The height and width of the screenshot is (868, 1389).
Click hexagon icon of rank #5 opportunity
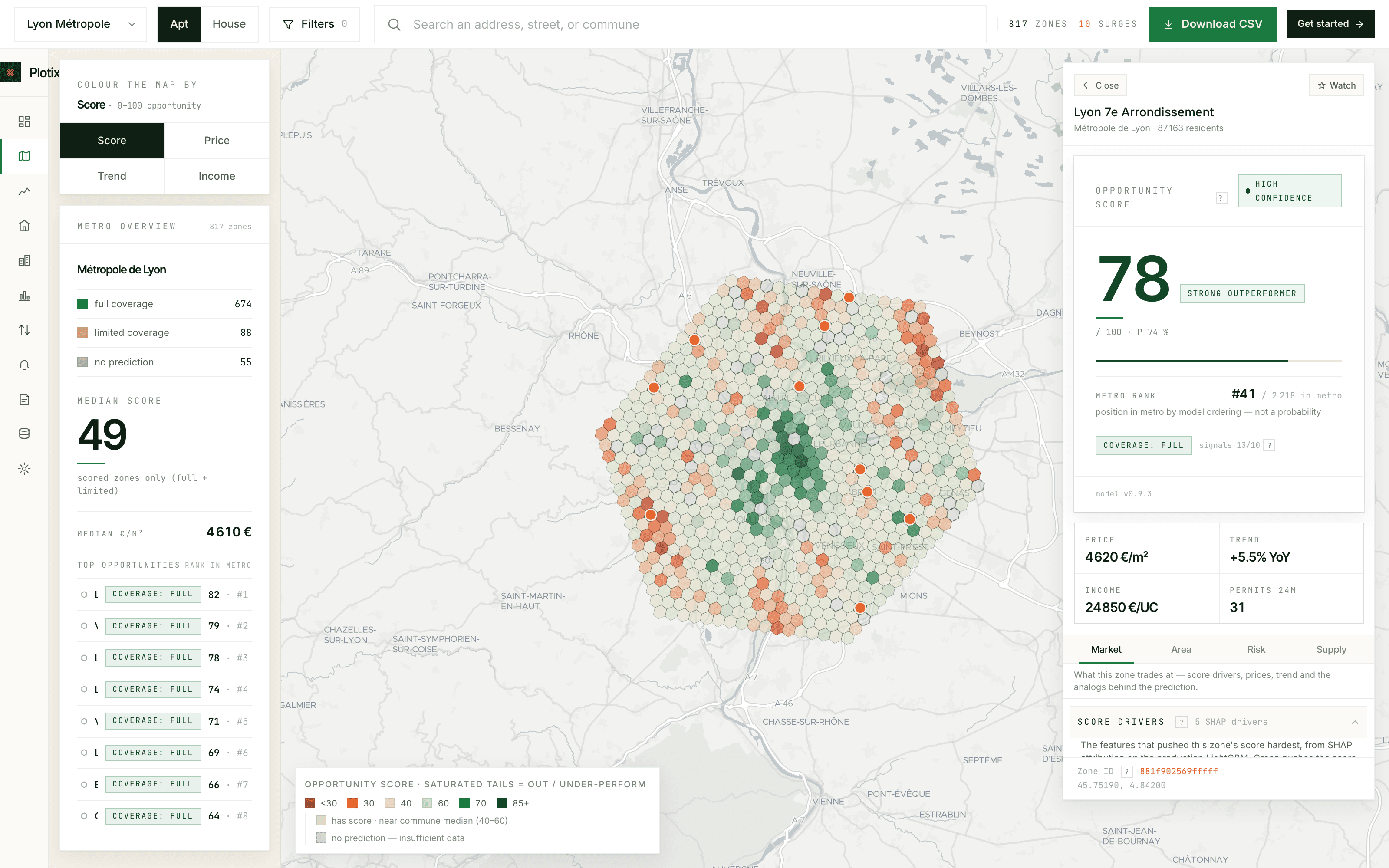click(x=84, y=721)
